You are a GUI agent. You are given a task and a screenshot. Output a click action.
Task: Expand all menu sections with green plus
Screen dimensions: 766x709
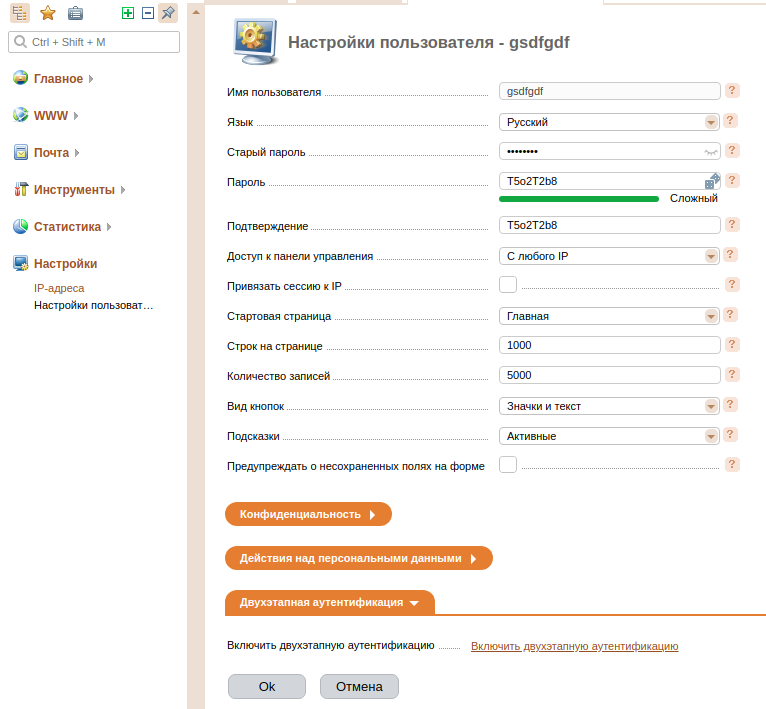click(128, 13)
